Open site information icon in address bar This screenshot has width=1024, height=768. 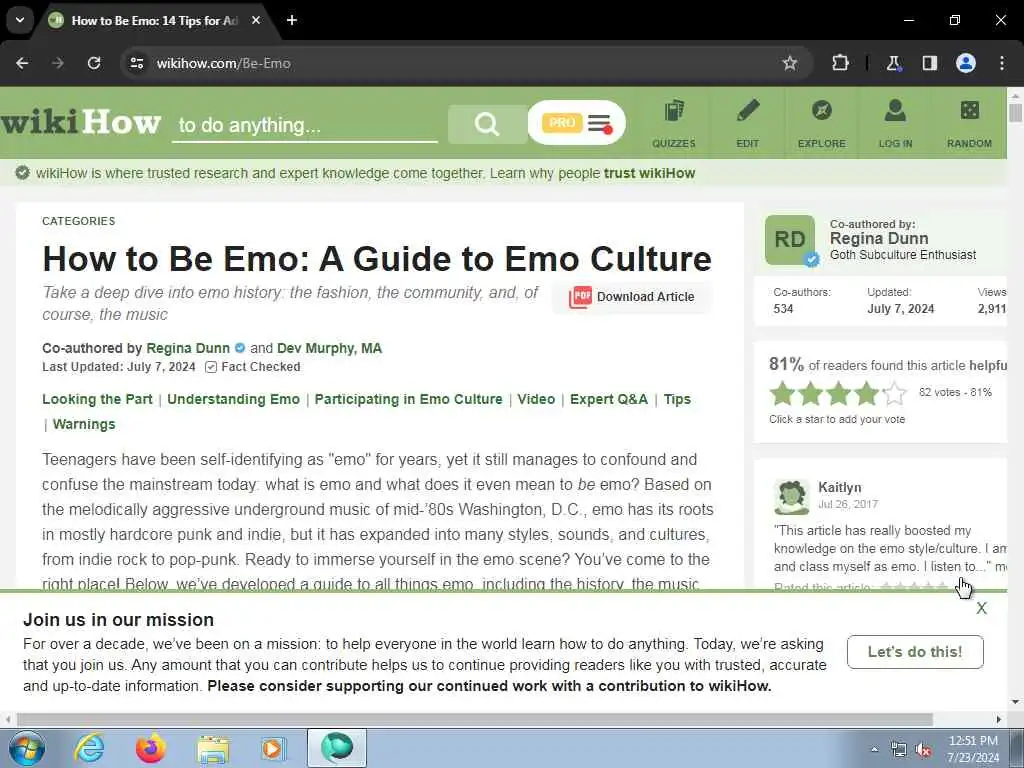(x=136, y=63)
